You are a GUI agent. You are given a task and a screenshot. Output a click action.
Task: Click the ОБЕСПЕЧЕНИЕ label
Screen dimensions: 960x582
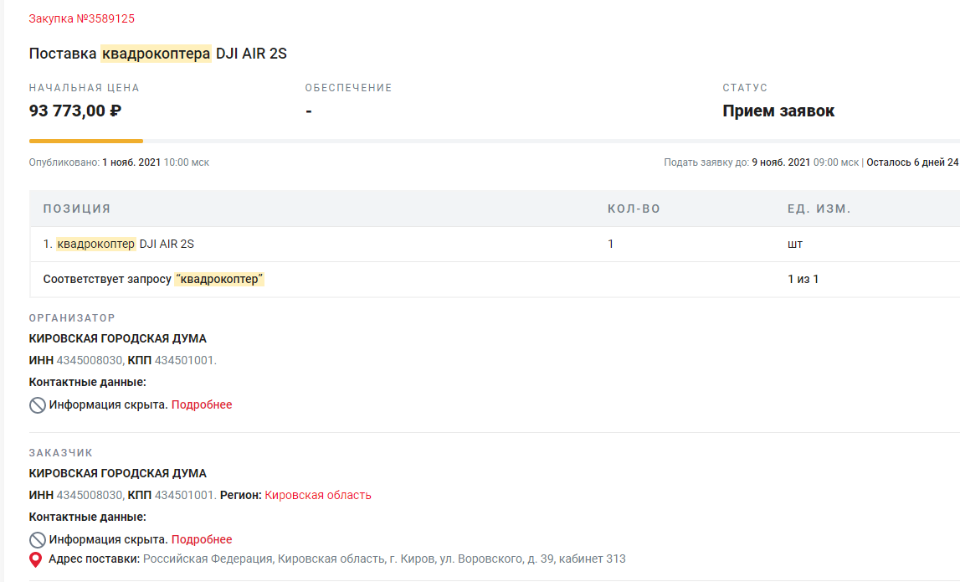pyautogui.click(x=348, y=88)
